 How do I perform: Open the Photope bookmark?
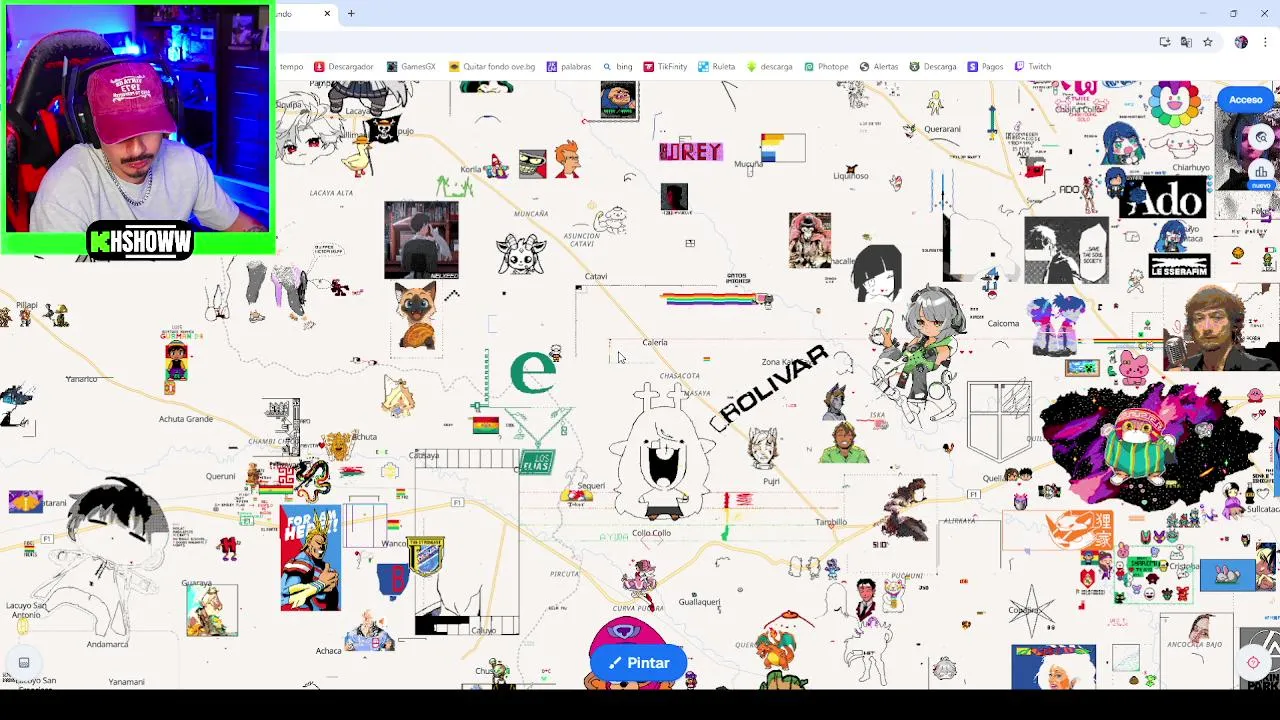(826, 67)
